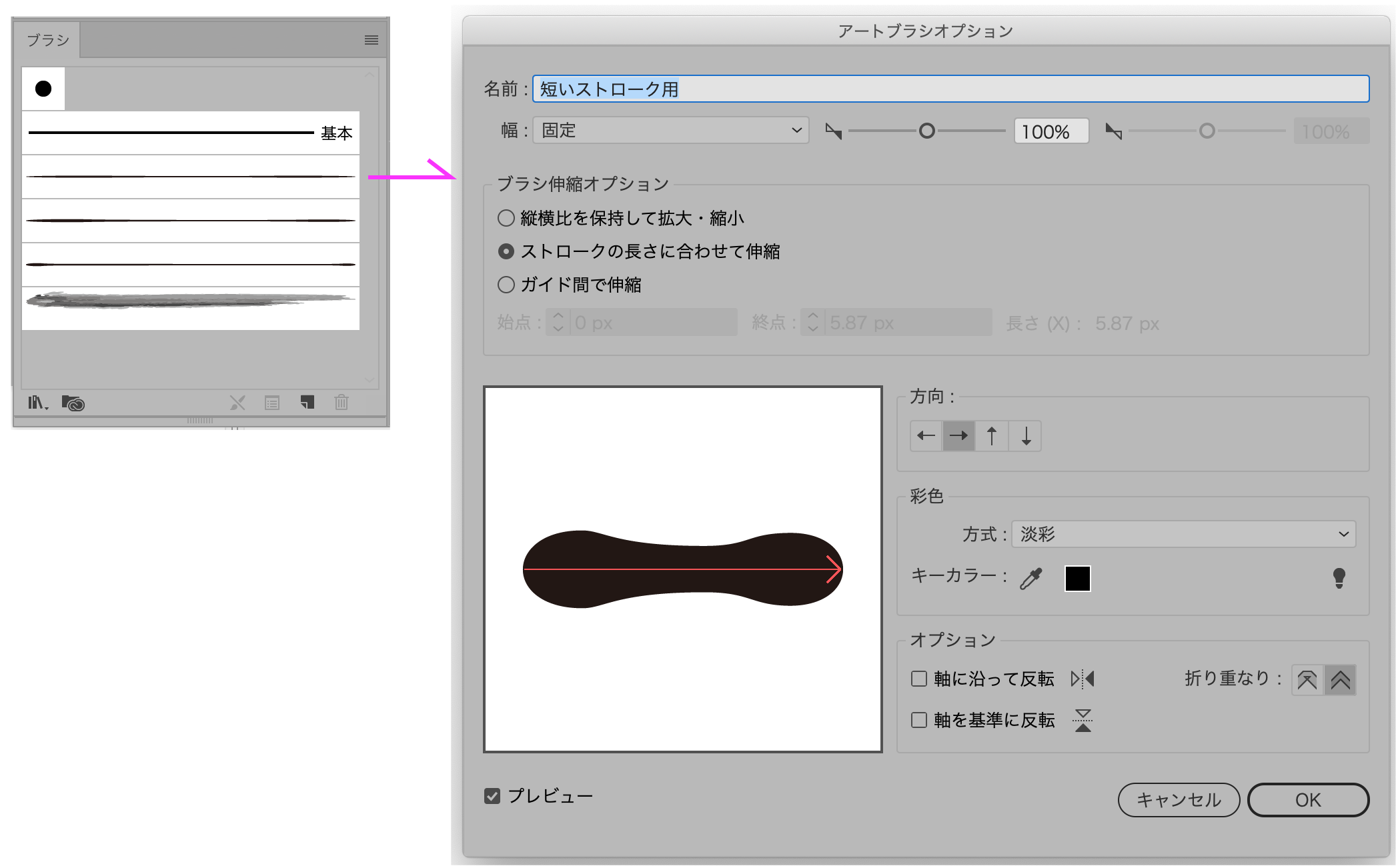
Task: Click the key color eyedropper icon
Action: tap(1030, 578)
